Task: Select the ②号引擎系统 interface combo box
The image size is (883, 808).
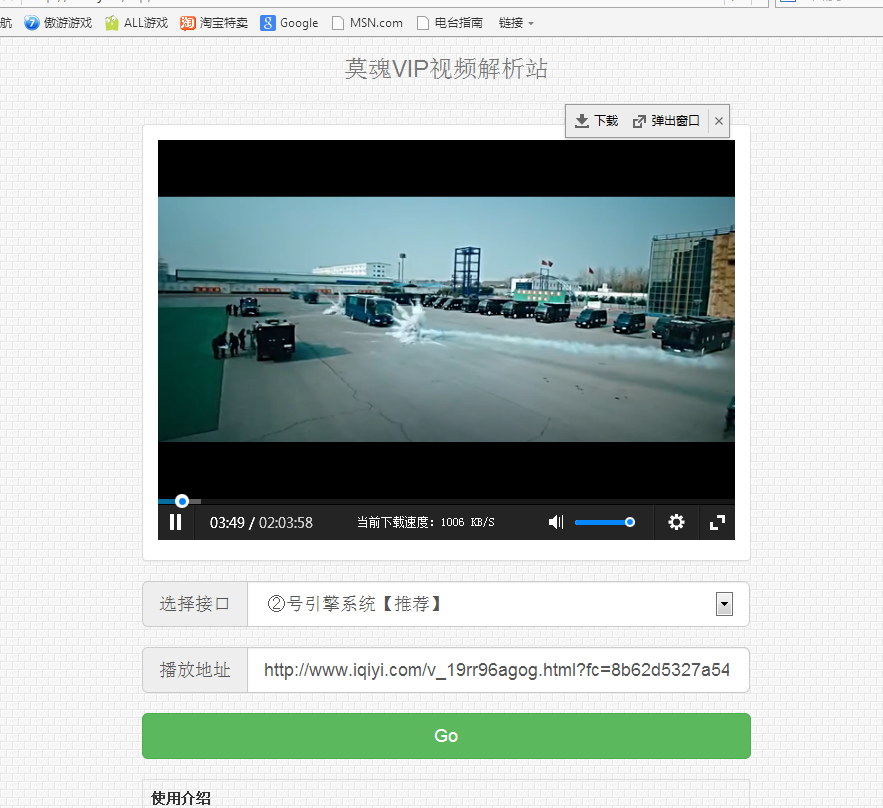Action: (x=498, y=604)
